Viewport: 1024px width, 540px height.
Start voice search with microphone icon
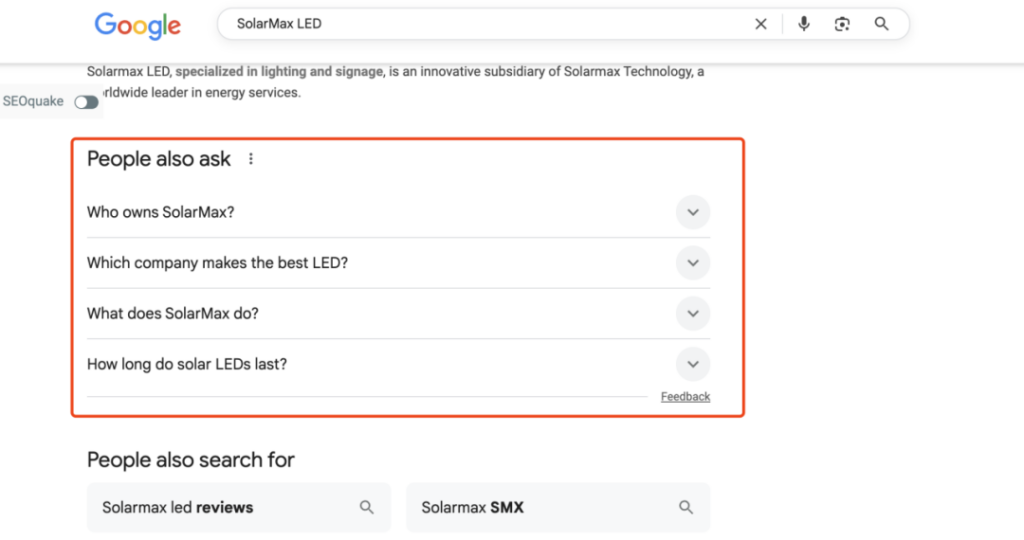tap(804, 24)
